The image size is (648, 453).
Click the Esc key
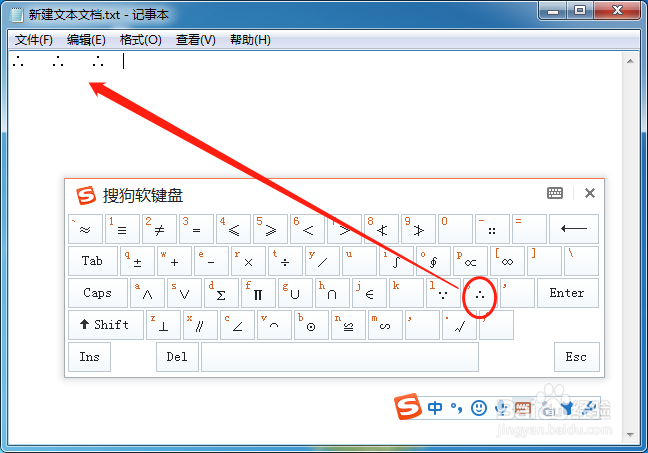577,357
